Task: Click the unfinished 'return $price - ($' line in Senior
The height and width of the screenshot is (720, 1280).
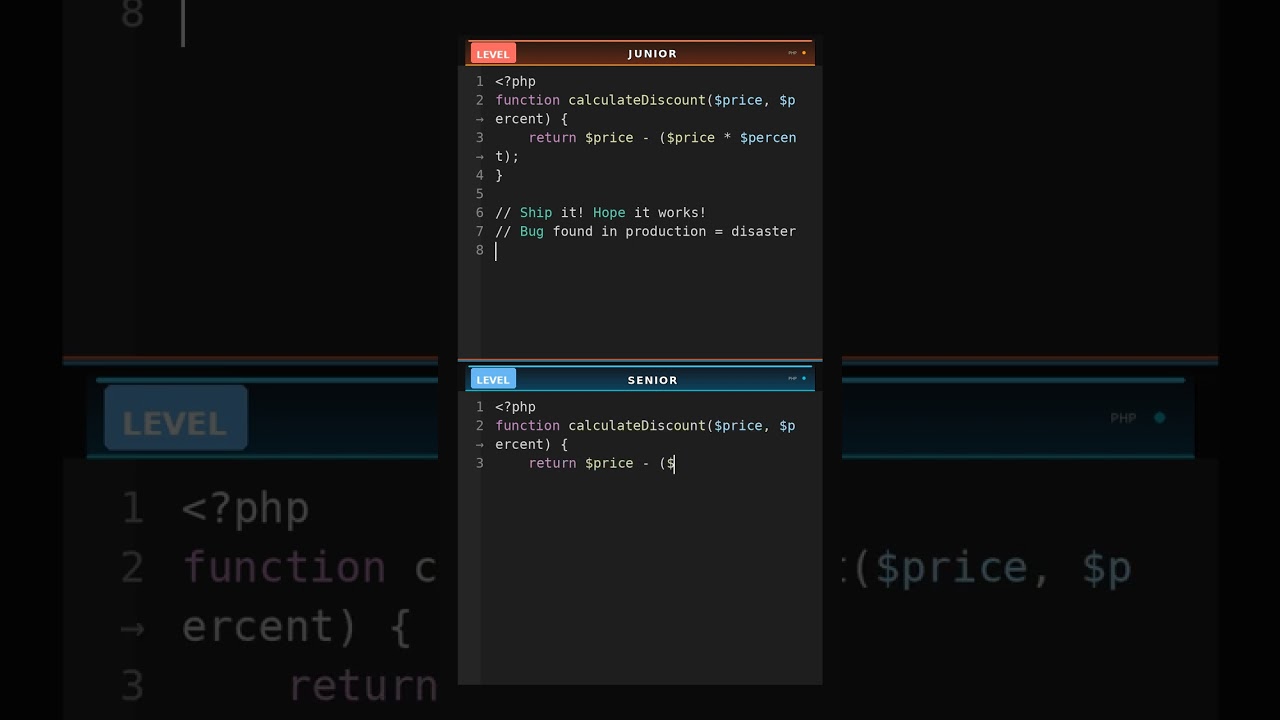Action: [x=602, y=463]
